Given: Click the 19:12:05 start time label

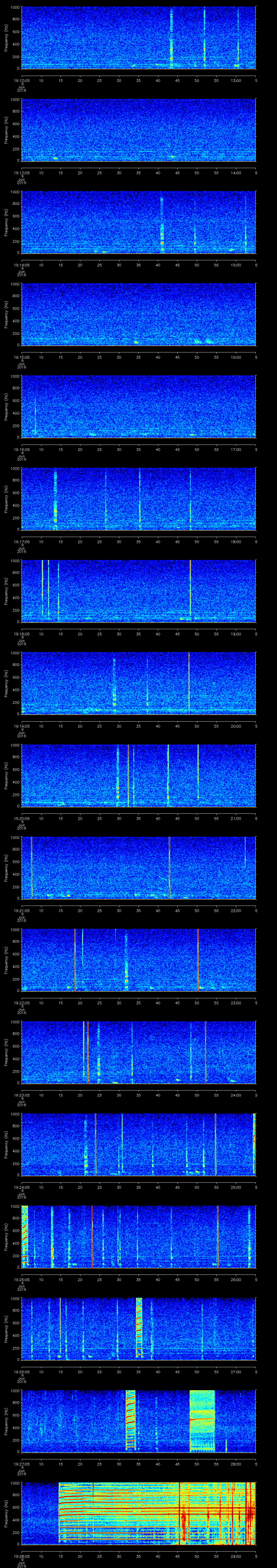Looking at the screenshot, I should pos(21,80).
